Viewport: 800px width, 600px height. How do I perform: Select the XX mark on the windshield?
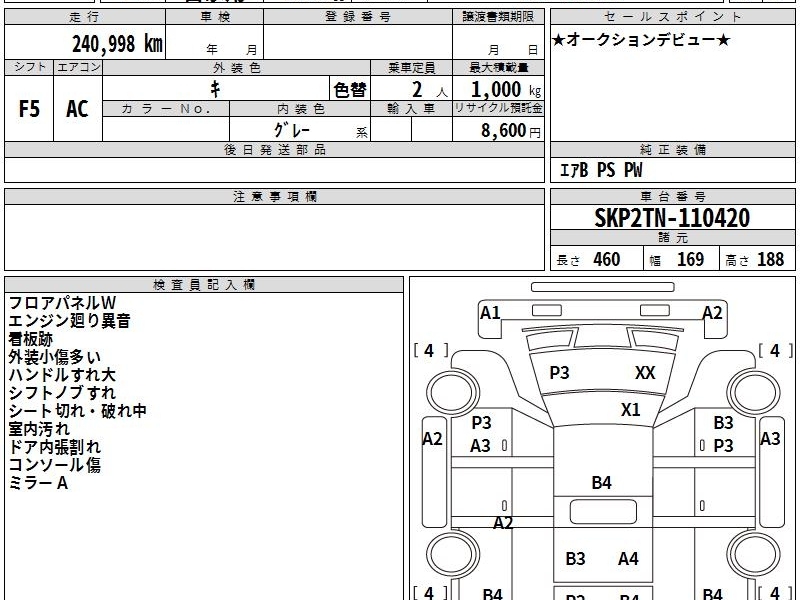[x=645, y=373]
